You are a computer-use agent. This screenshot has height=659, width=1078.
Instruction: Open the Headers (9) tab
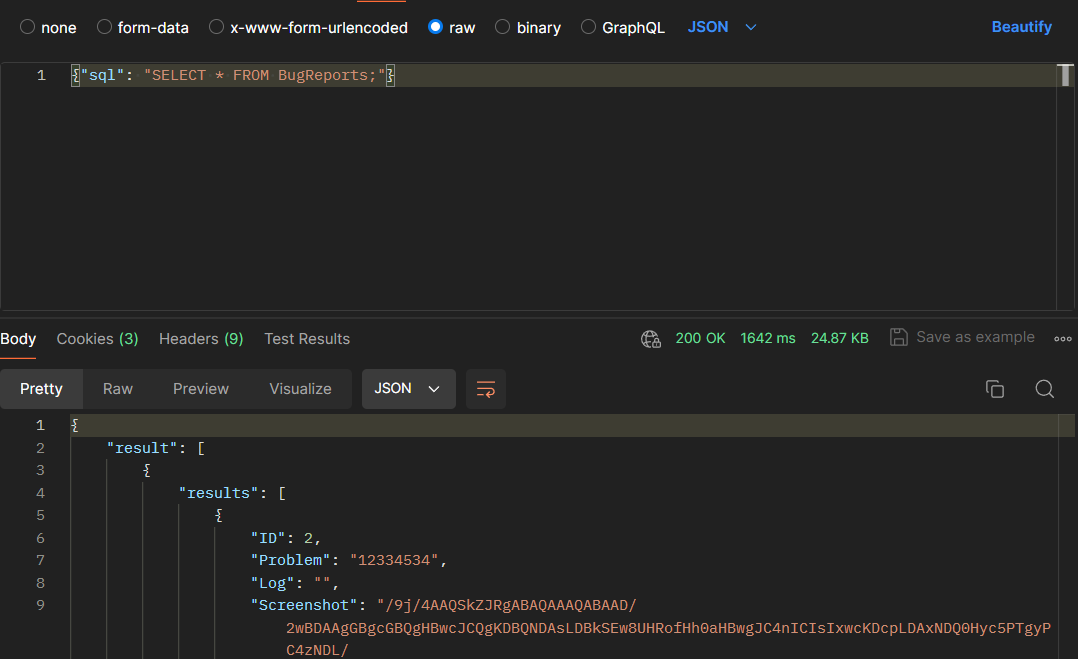click(x=201, y=339)
